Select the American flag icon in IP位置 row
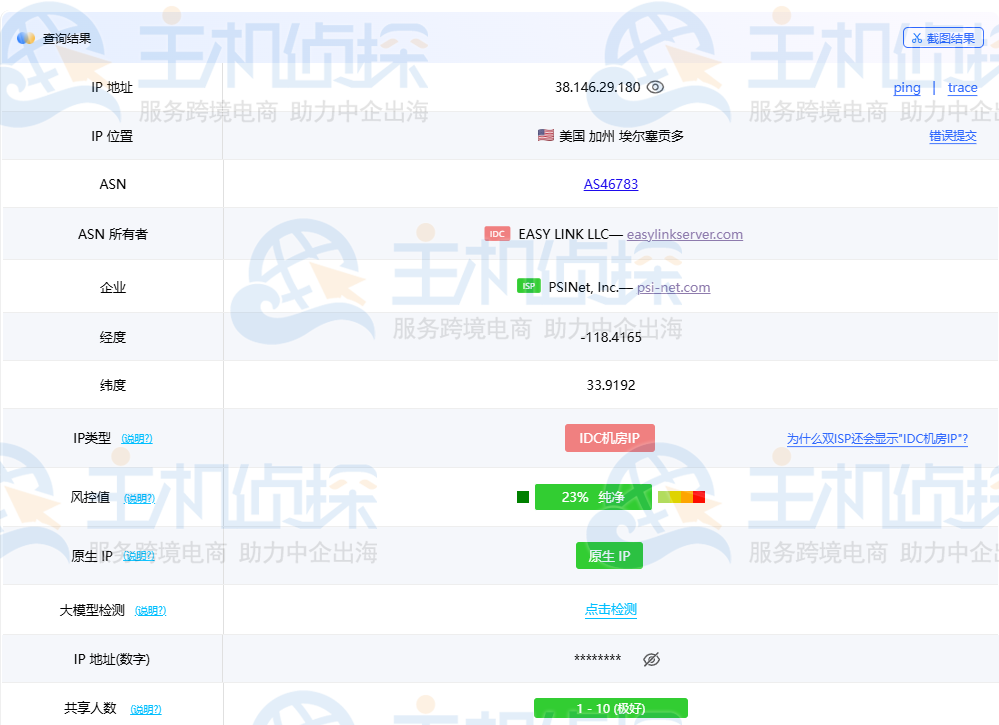 [x=543, y=135]
